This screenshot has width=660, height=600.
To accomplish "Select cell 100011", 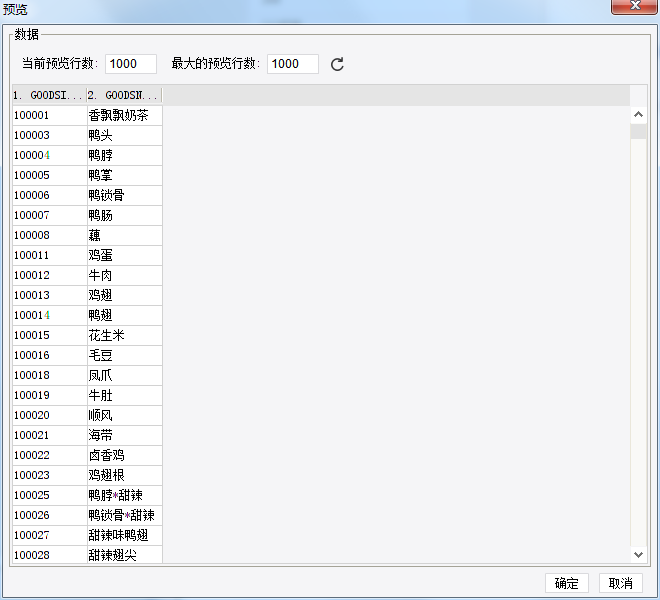I will click(x=50, y=255).
